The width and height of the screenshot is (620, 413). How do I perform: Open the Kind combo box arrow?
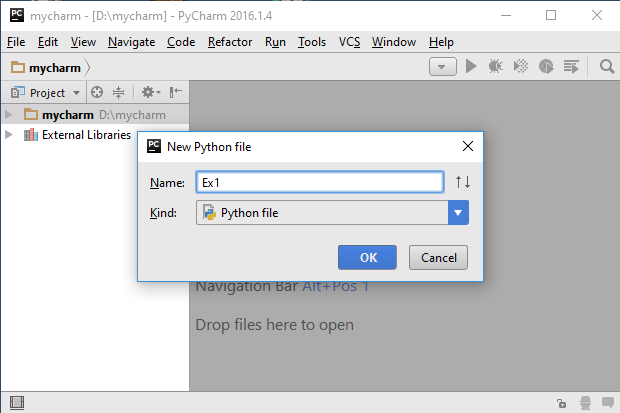pyautogui.click(x=458, y=213)
